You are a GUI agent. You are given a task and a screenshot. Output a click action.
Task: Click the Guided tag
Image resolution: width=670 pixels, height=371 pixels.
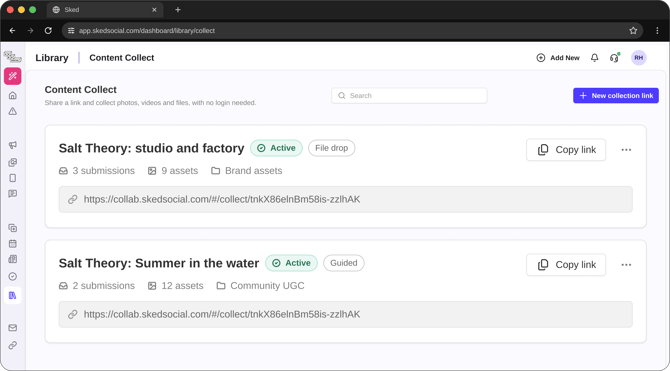[x=344, y=263]
